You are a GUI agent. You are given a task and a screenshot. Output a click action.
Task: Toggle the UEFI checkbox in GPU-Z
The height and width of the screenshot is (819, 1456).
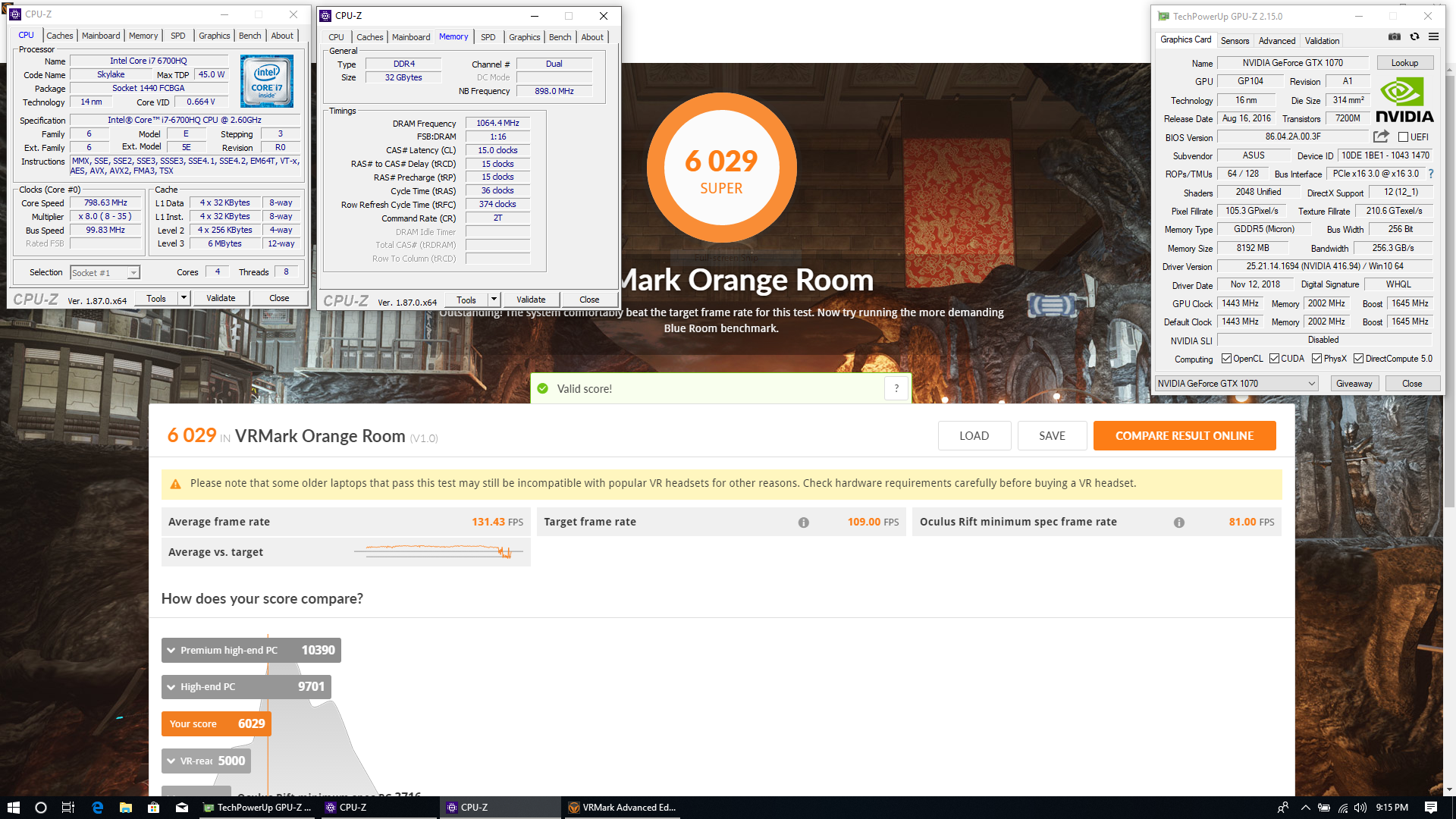tap(1403, 137)
